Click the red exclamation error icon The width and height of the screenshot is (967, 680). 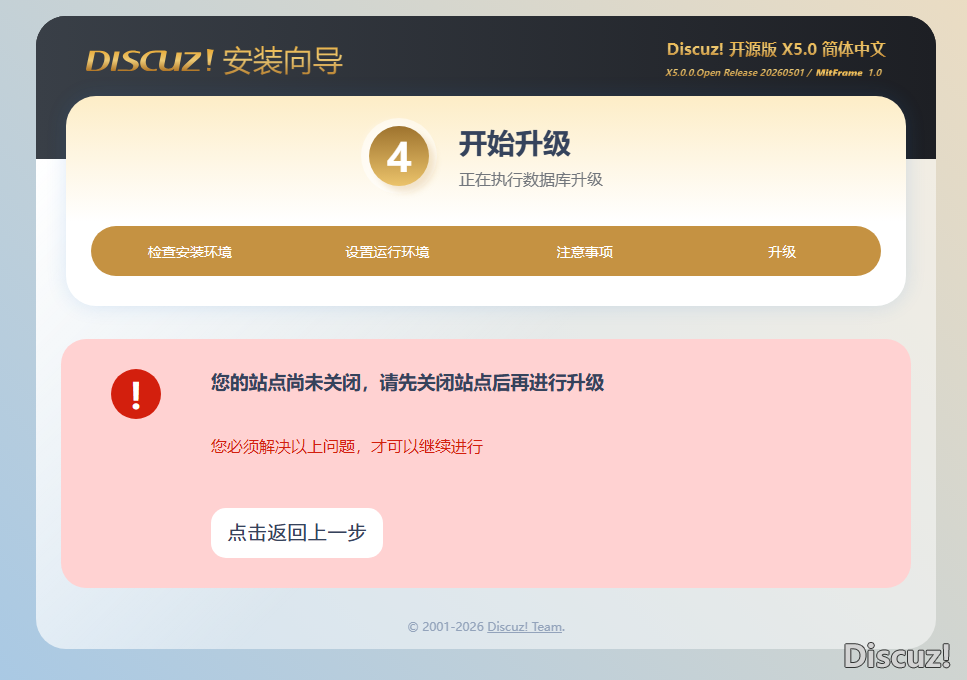pos(136,394)
